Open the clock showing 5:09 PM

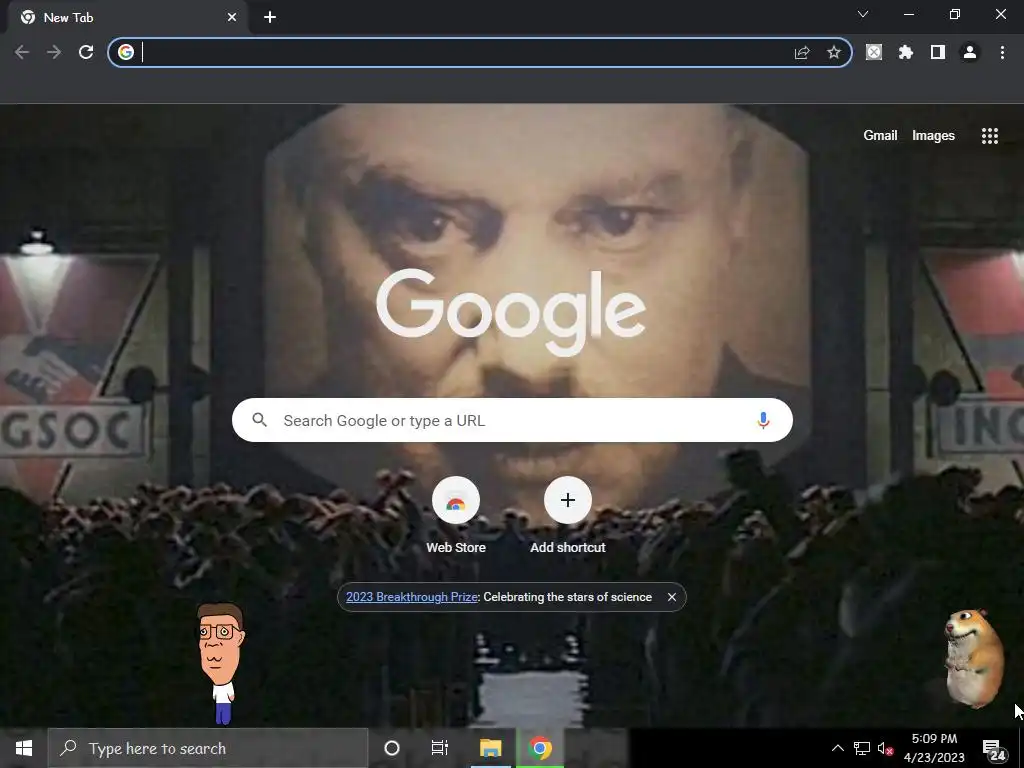[935, 748]
